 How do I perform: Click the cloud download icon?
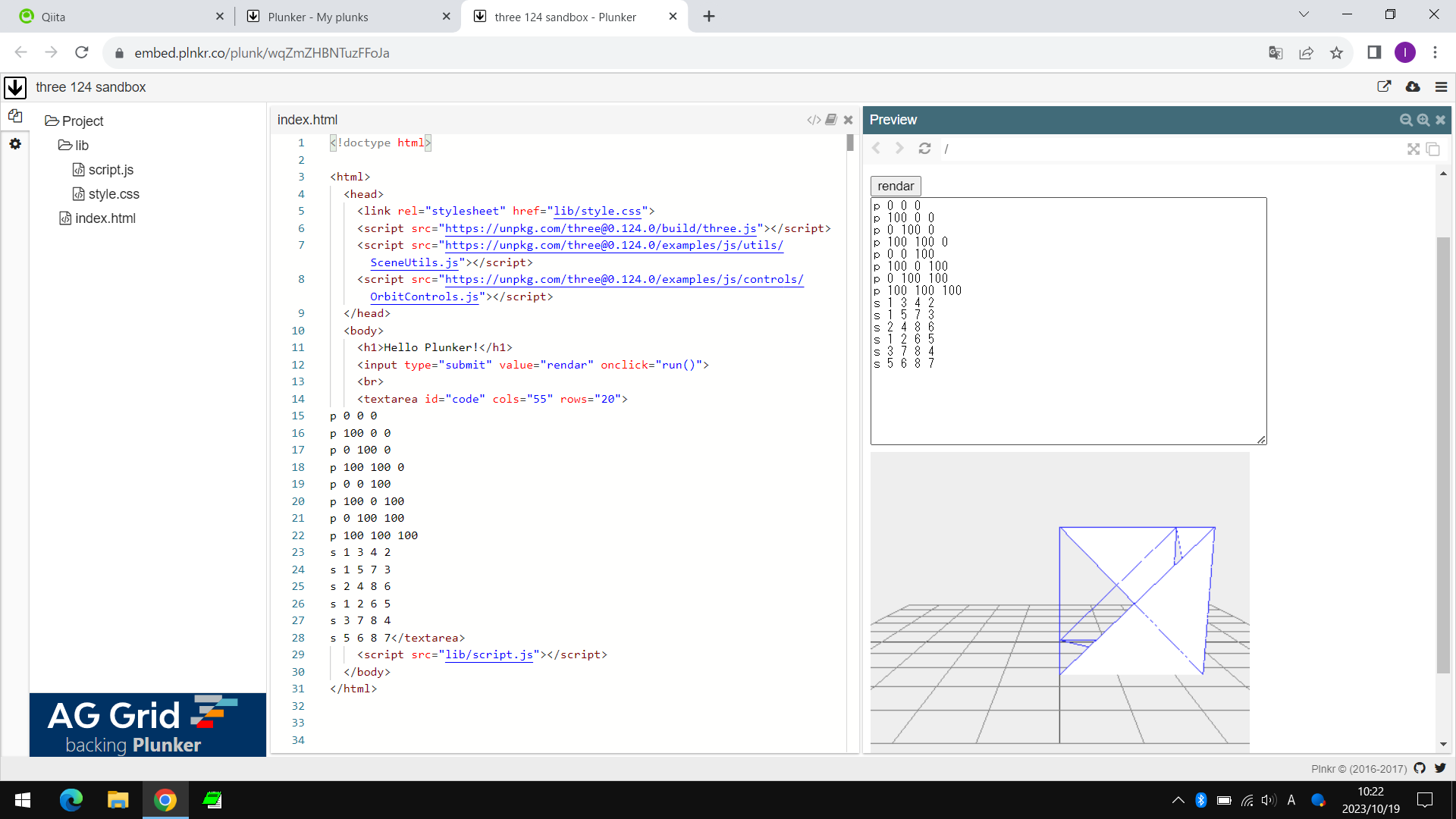tap(1413, 87)
